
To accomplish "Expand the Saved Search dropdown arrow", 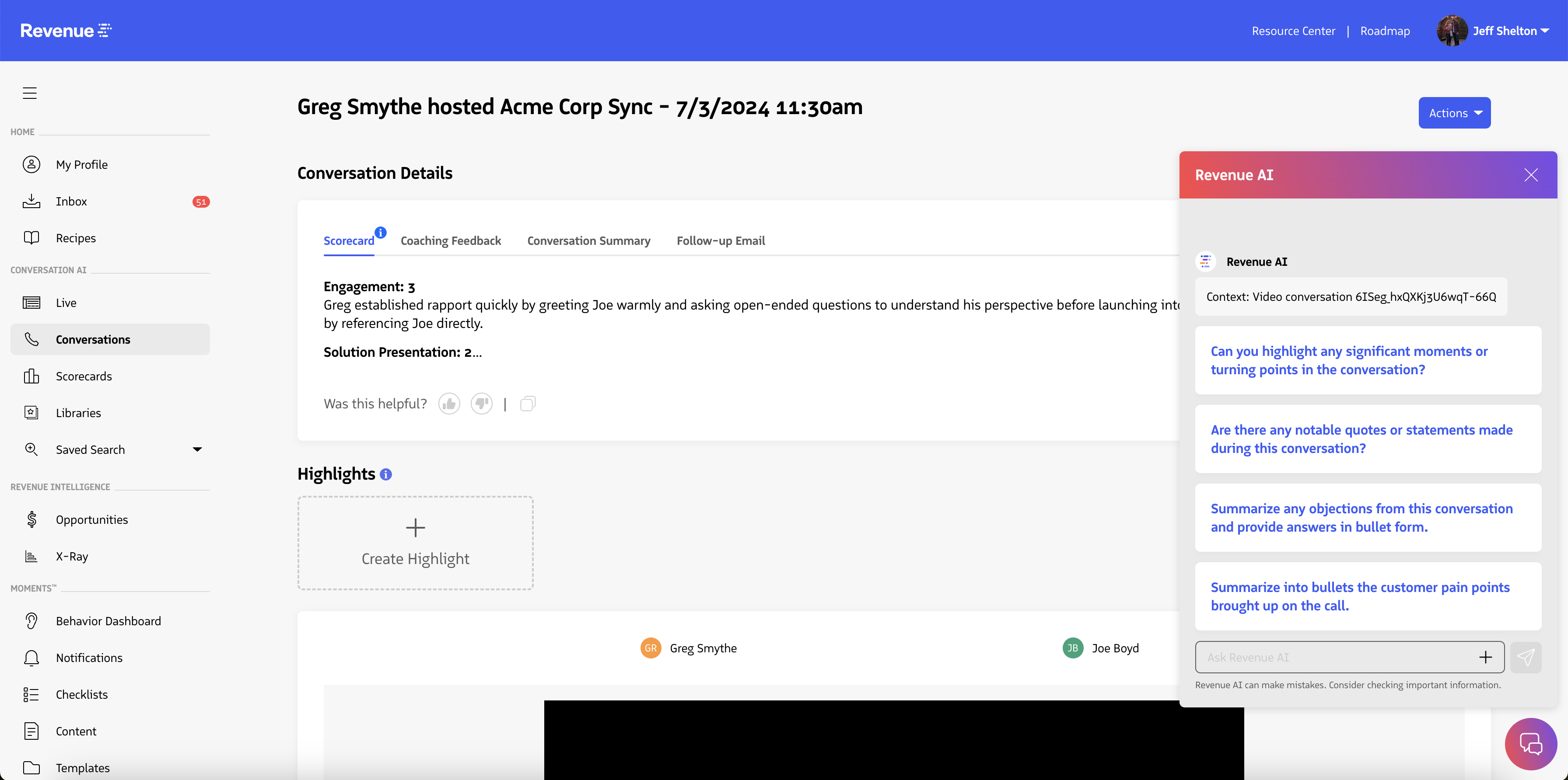I will tap(197, 449).
